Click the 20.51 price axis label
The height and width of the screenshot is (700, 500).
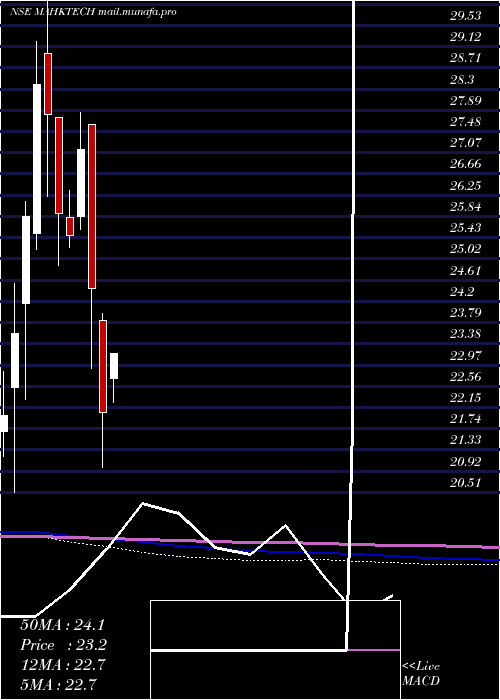(466, 482)
